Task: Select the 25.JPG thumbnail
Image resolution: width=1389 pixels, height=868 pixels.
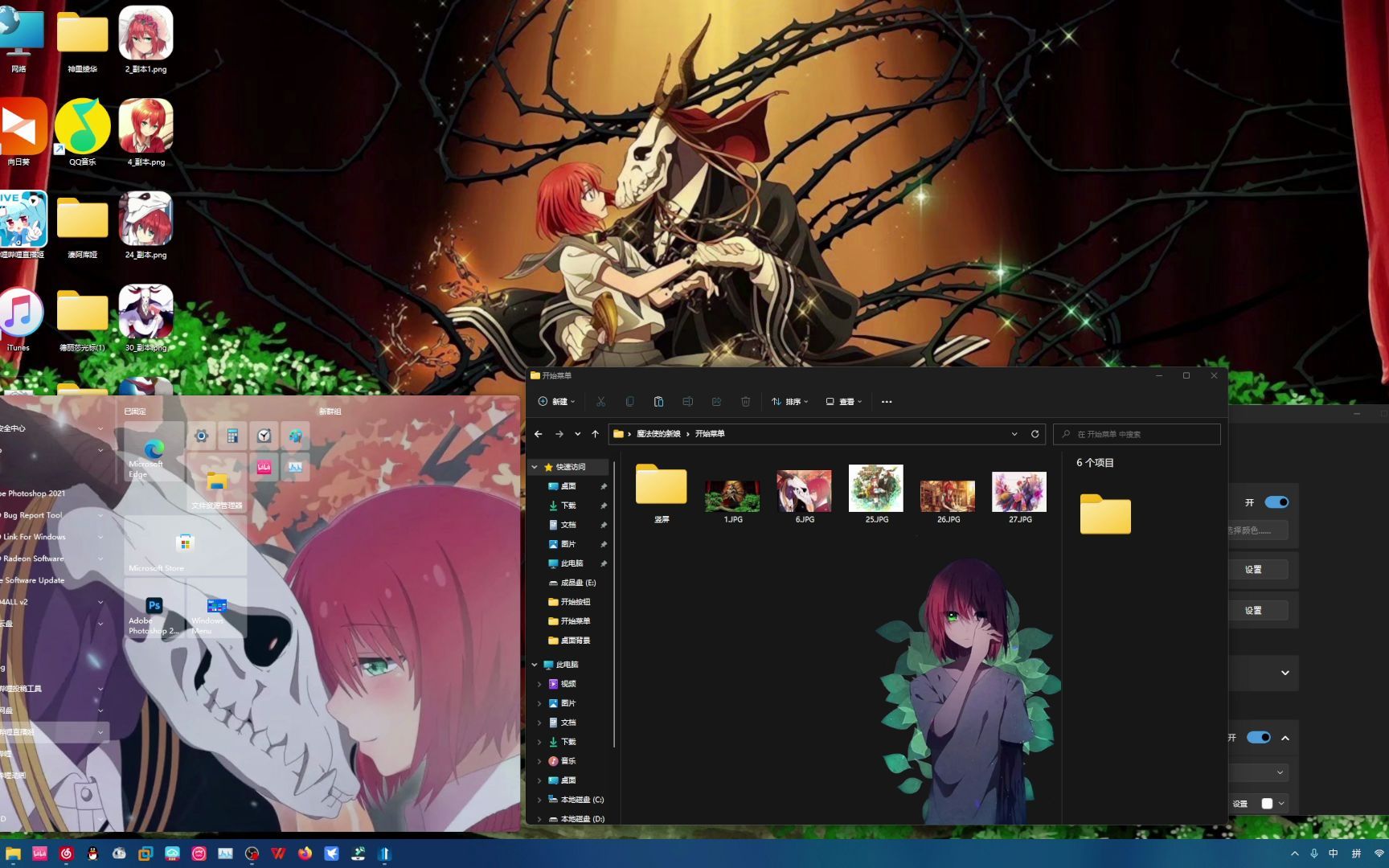Action: [875, 489]
